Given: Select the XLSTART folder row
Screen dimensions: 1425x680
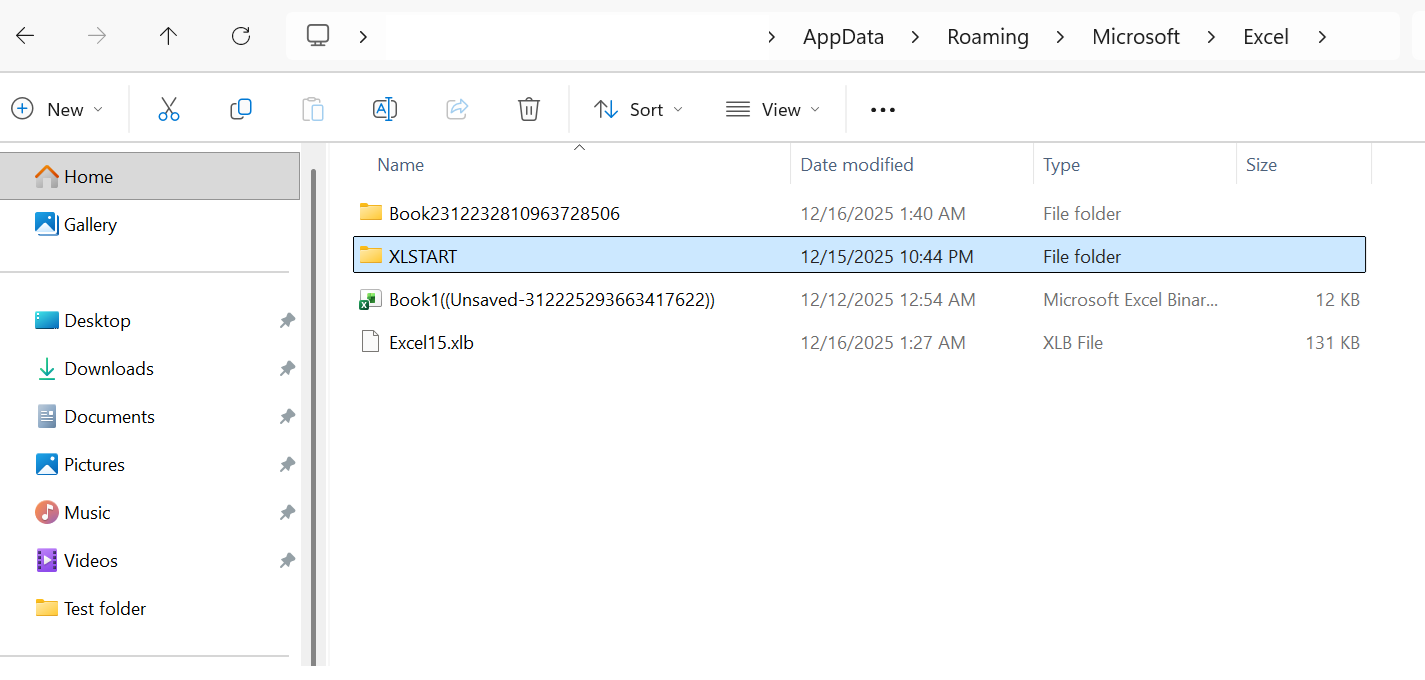Looking at the screenshot, I should 860,256.
